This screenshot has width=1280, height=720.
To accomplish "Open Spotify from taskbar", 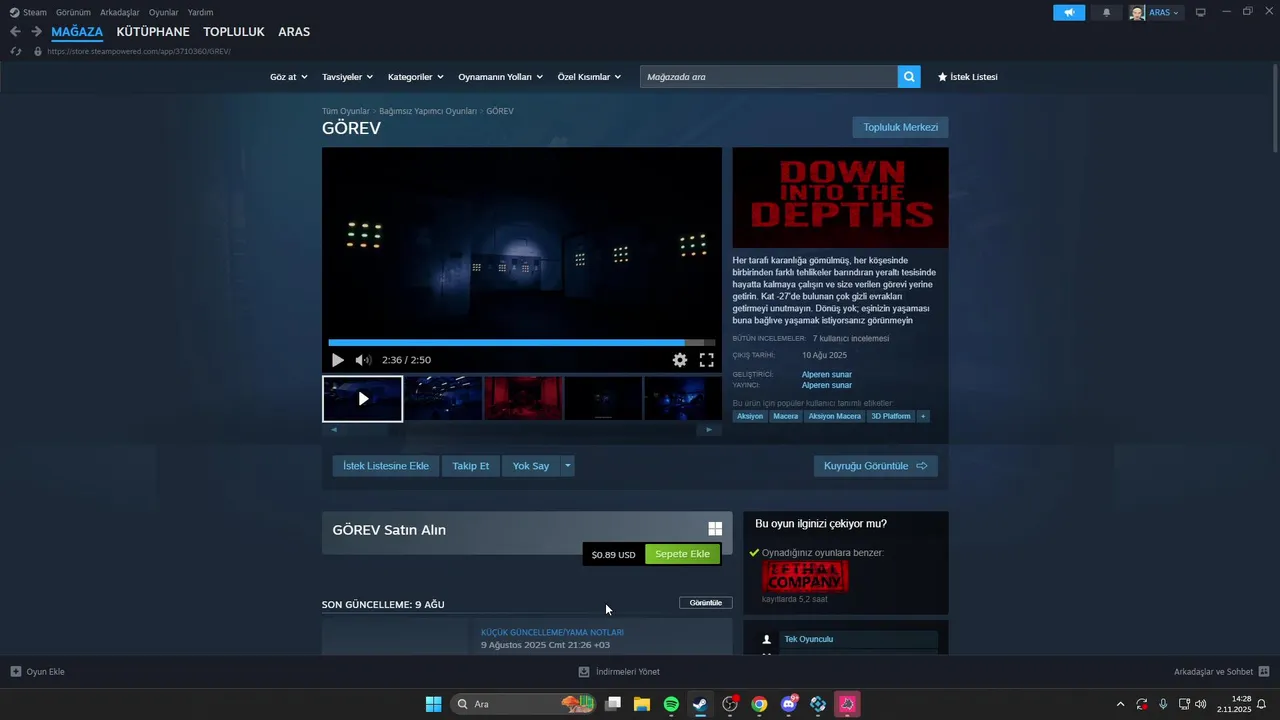I will coord(671,704).
